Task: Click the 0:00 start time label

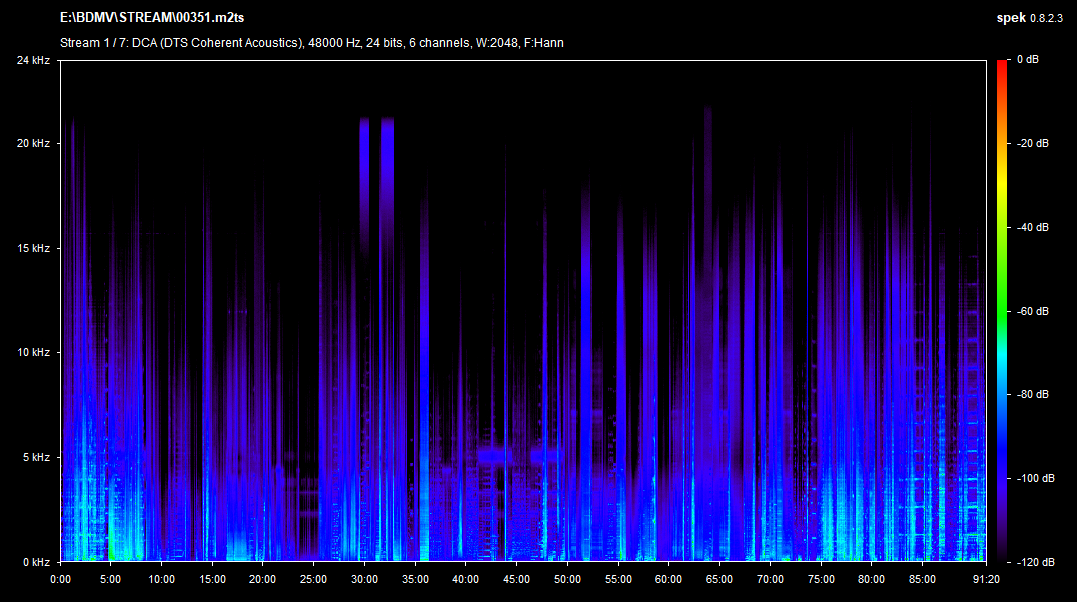Action: click(60, 579)
